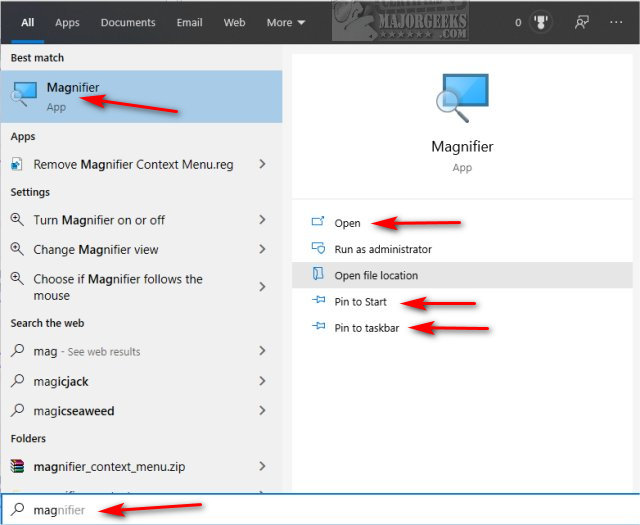640x525 pixels.
Task: Expand arrow for Choose if Magnifier follows mouse
Action: tap(262, 287)
